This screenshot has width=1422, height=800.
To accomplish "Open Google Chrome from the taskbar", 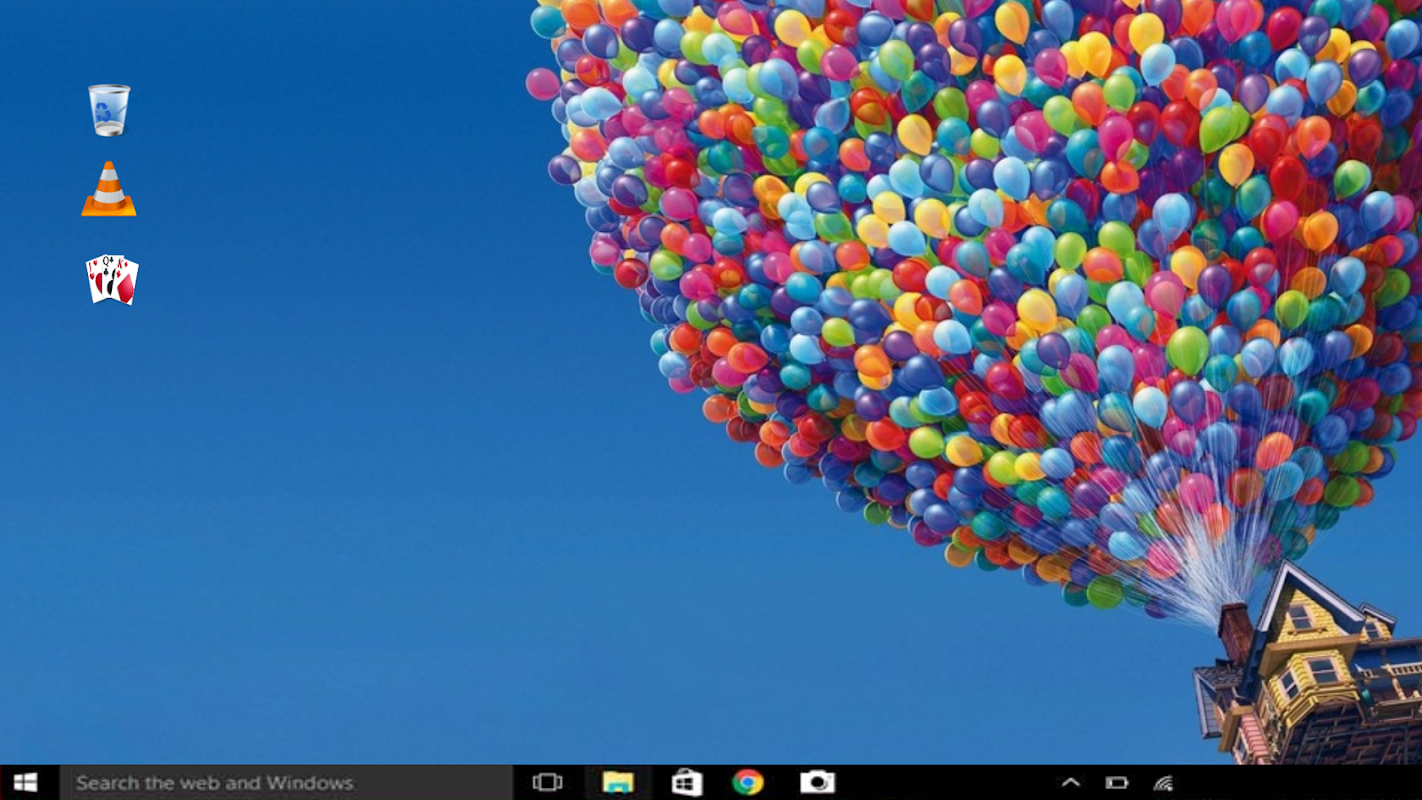I will click(748, 782).
